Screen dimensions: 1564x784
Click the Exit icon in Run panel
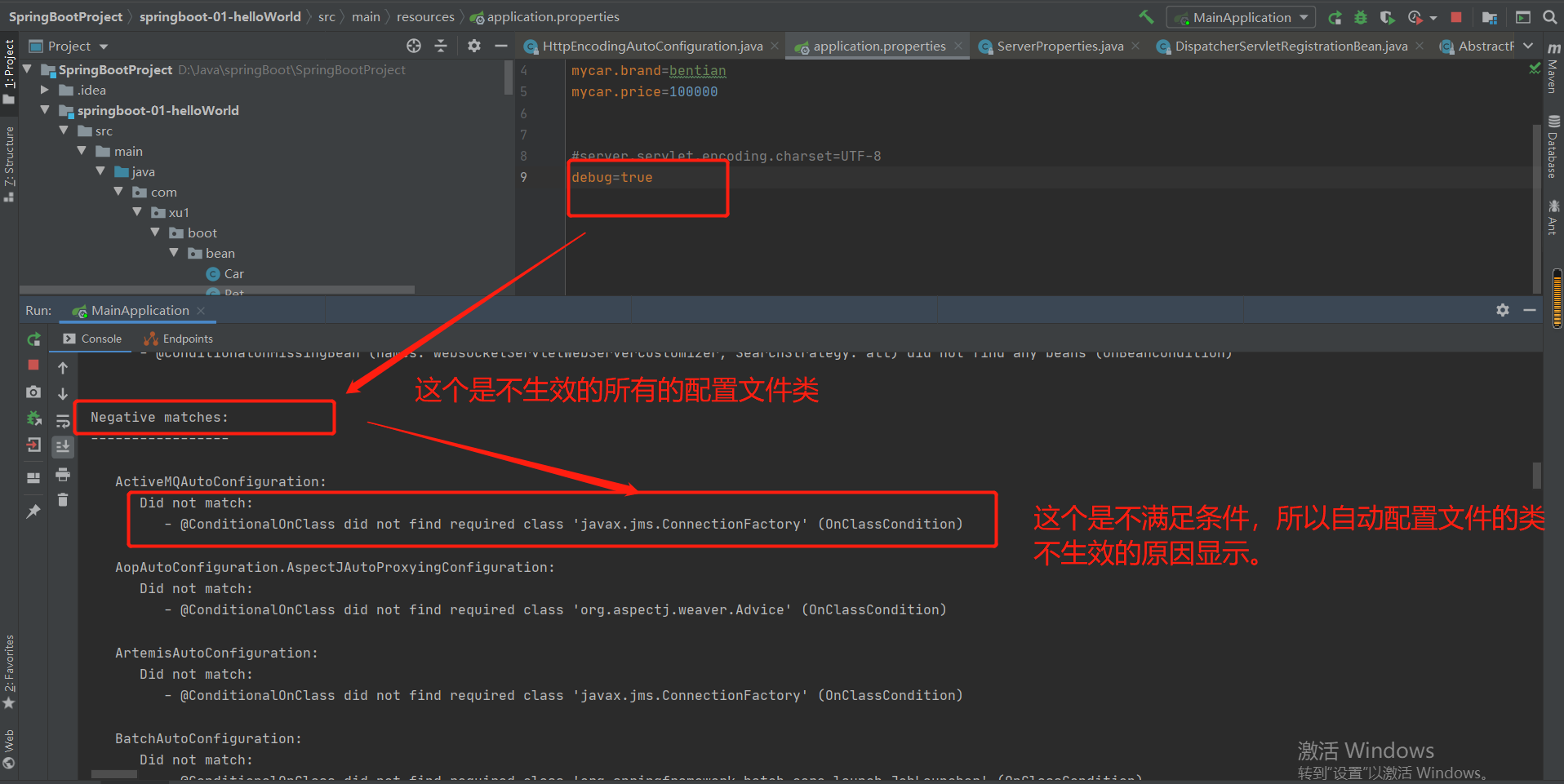click(x=33, y=445)
